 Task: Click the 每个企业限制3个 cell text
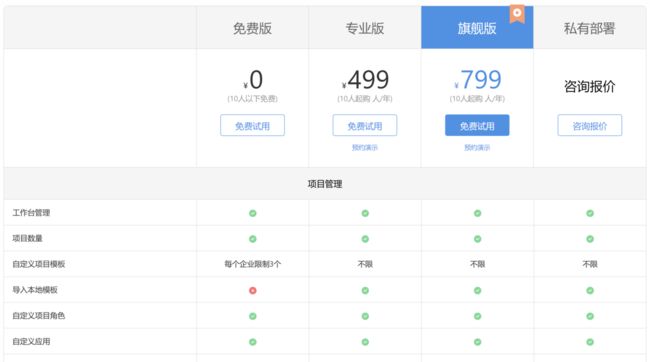click(x=252, y=264)
